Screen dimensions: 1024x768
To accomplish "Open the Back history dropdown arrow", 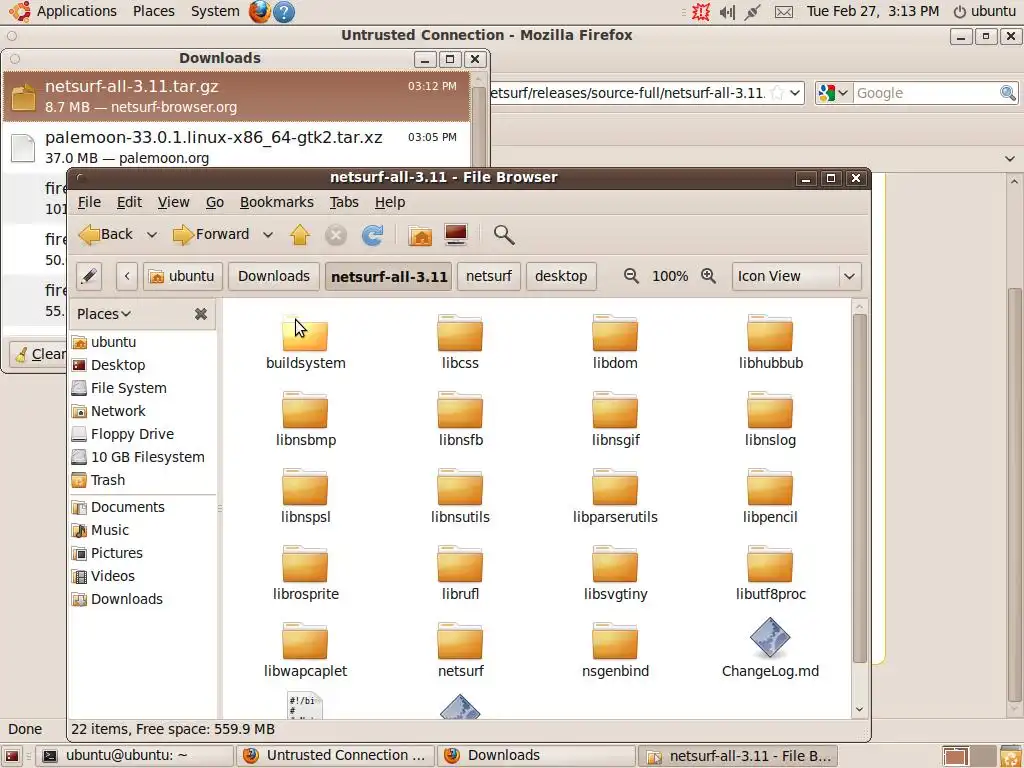I will (x=152, y=234).
